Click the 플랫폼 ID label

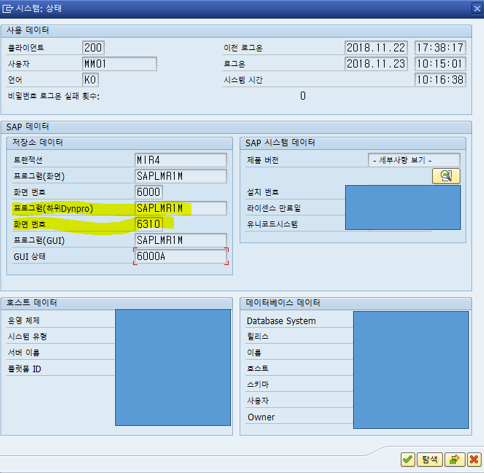(24, 369)
